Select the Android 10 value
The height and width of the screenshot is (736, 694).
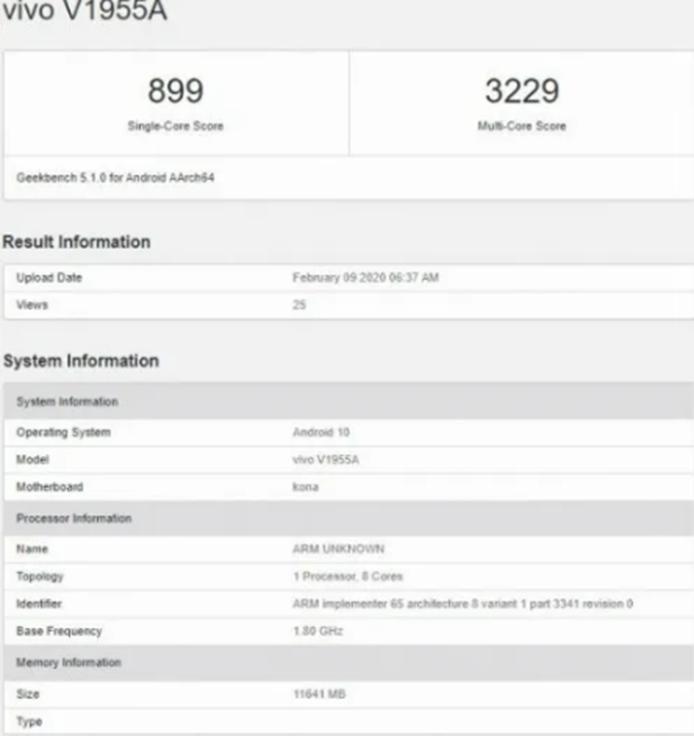(321, 432)
